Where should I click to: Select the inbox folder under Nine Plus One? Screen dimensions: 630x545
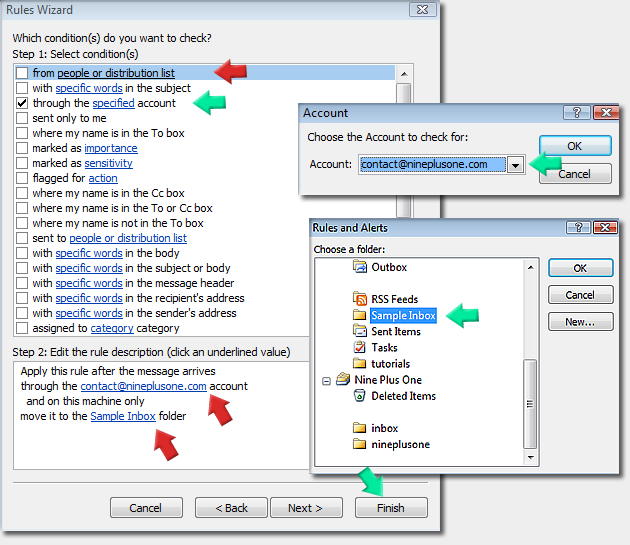tap(384, 428)
